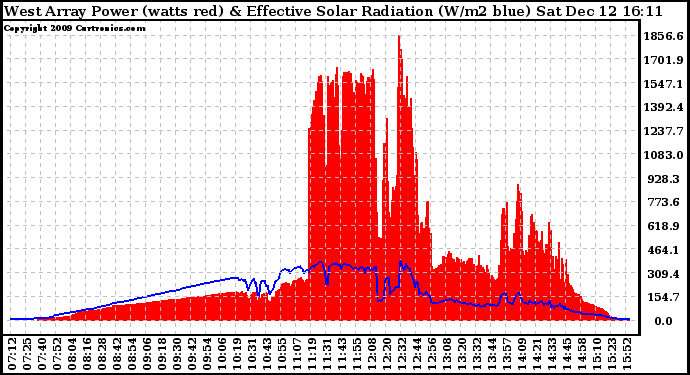Select the 07:12 time label
This screenshot has height=375, width=690.
coord(12,354)
